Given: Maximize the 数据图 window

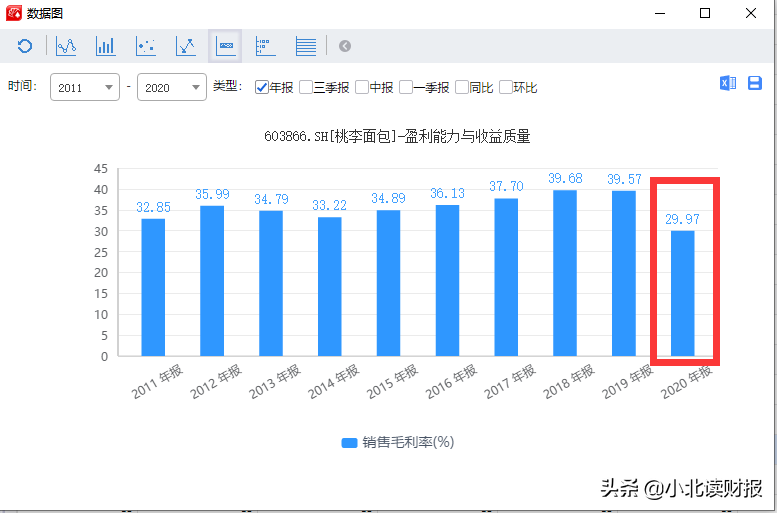Looking at the screenshot, I should [705, 13].
